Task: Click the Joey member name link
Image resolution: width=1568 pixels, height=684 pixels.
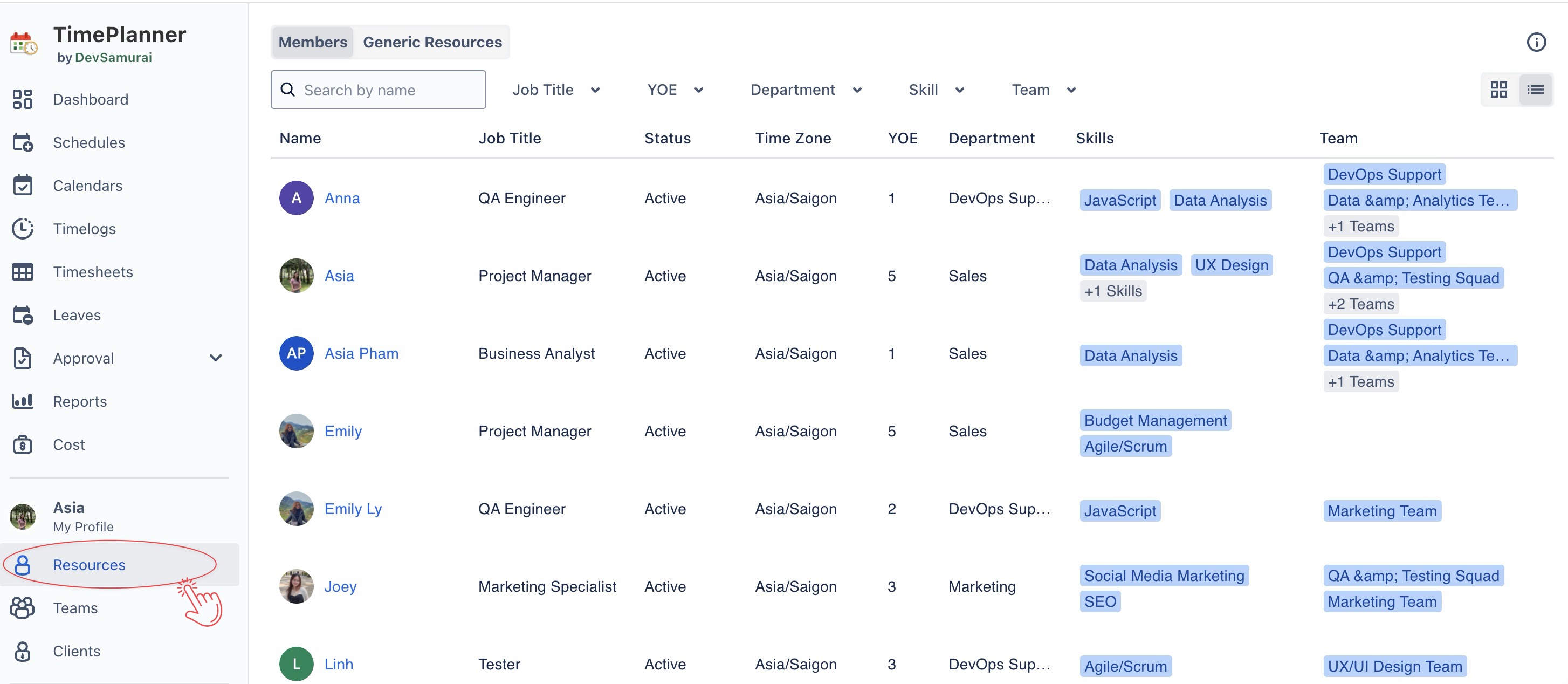Action: (340, 586)
